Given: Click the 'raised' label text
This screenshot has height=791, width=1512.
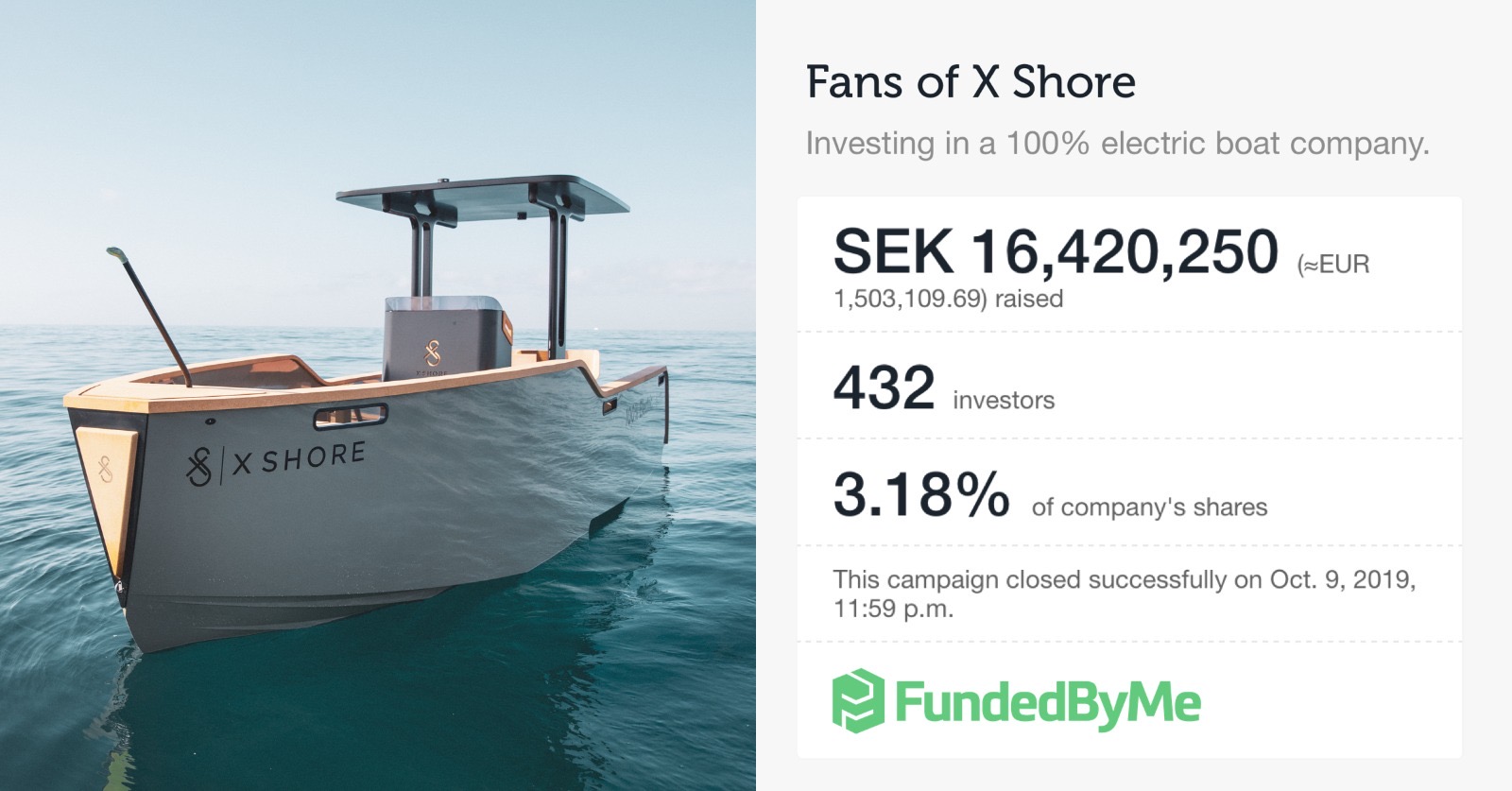Looking at the screenshot, I should point(1029,299).
